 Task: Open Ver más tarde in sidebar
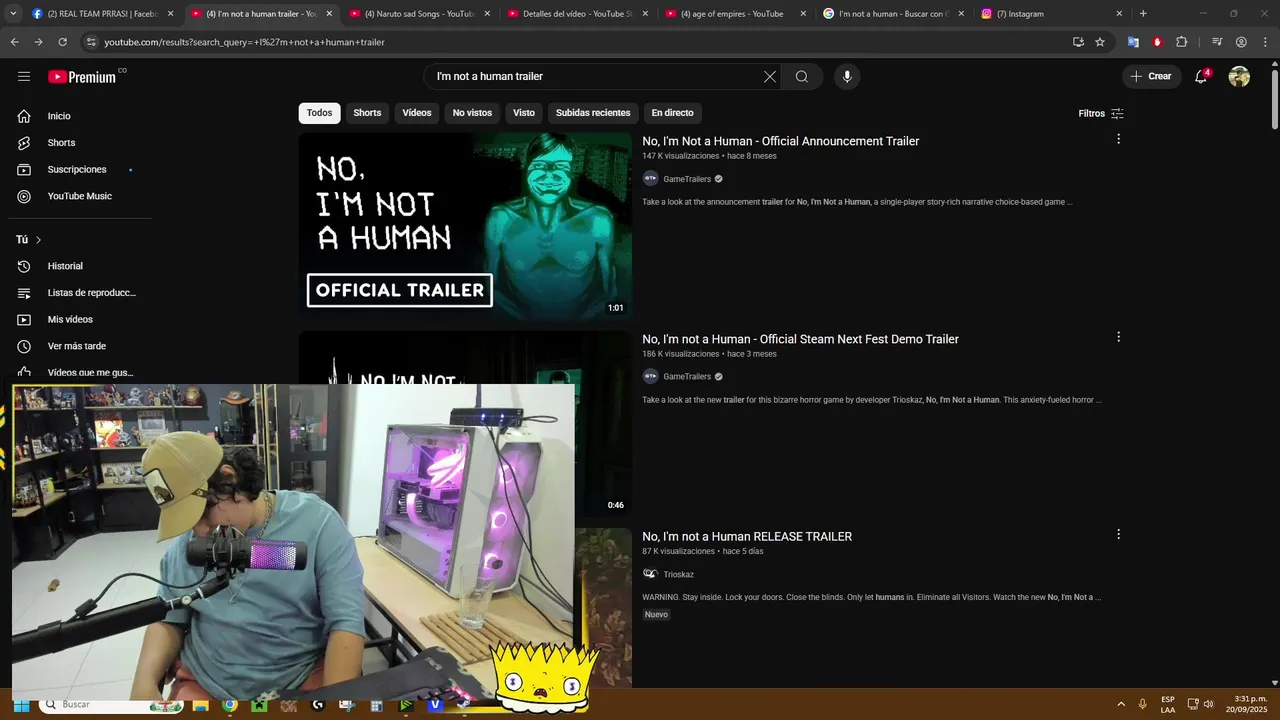click(x=80, y=346)
